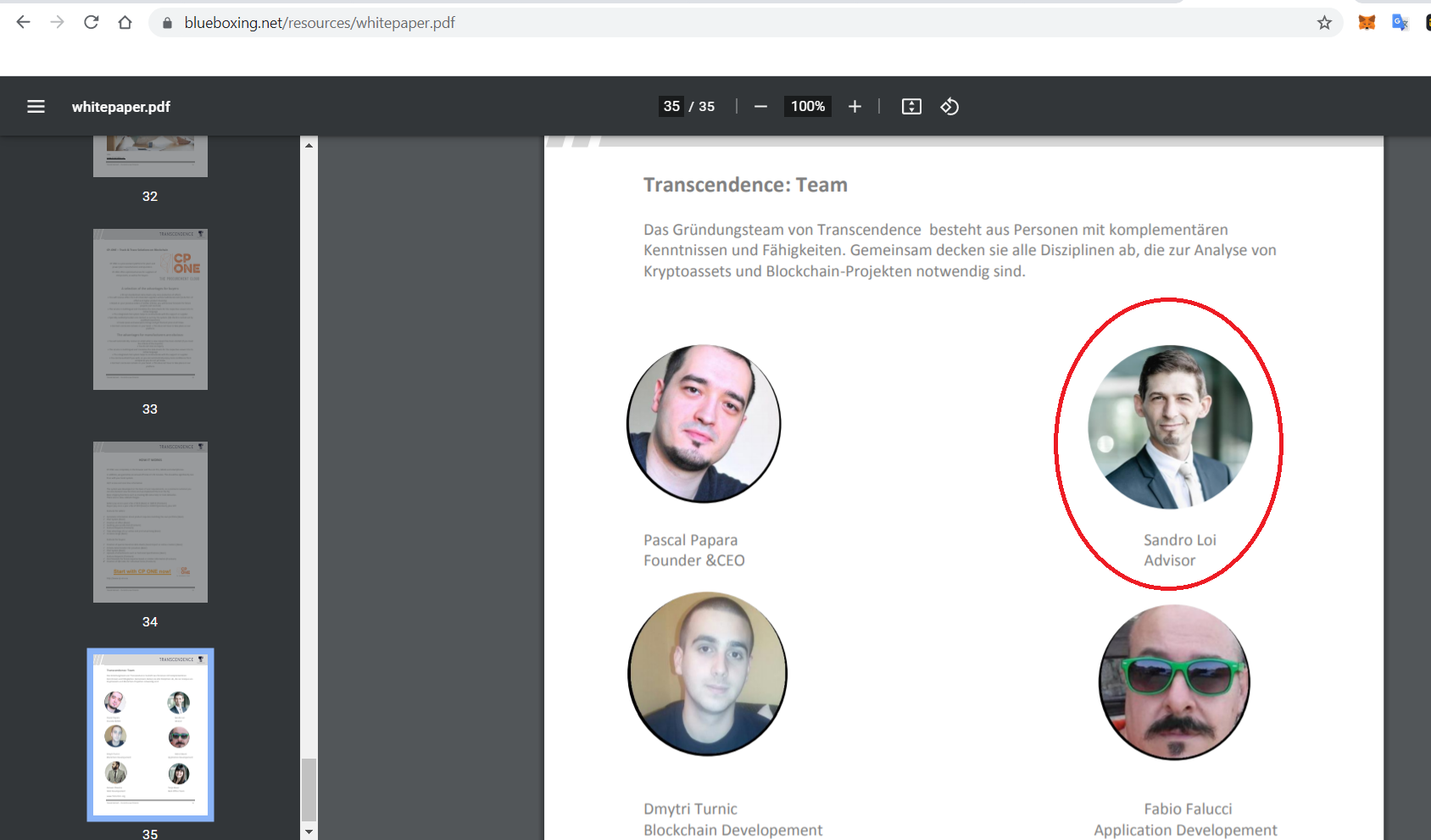Screen dimensions: 1431x840
Task: Click the whitepaper.pdf document title
Action: [x=121, y=107]
